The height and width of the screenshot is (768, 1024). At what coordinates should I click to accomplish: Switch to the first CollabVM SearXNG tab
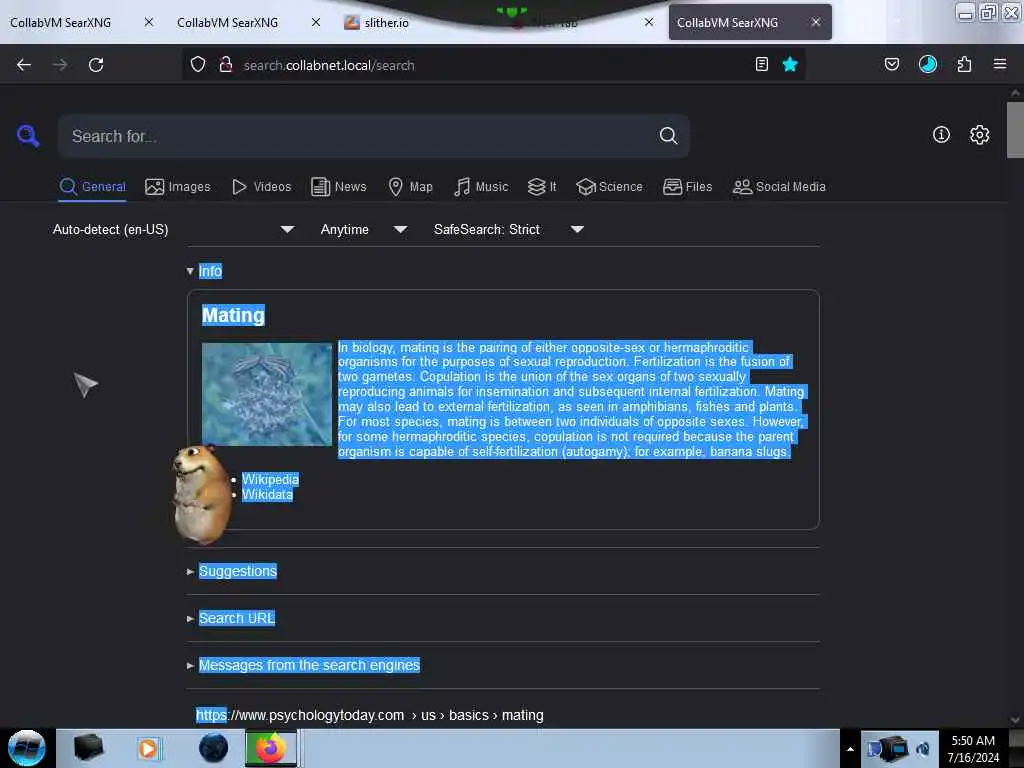tap(60, 22)
